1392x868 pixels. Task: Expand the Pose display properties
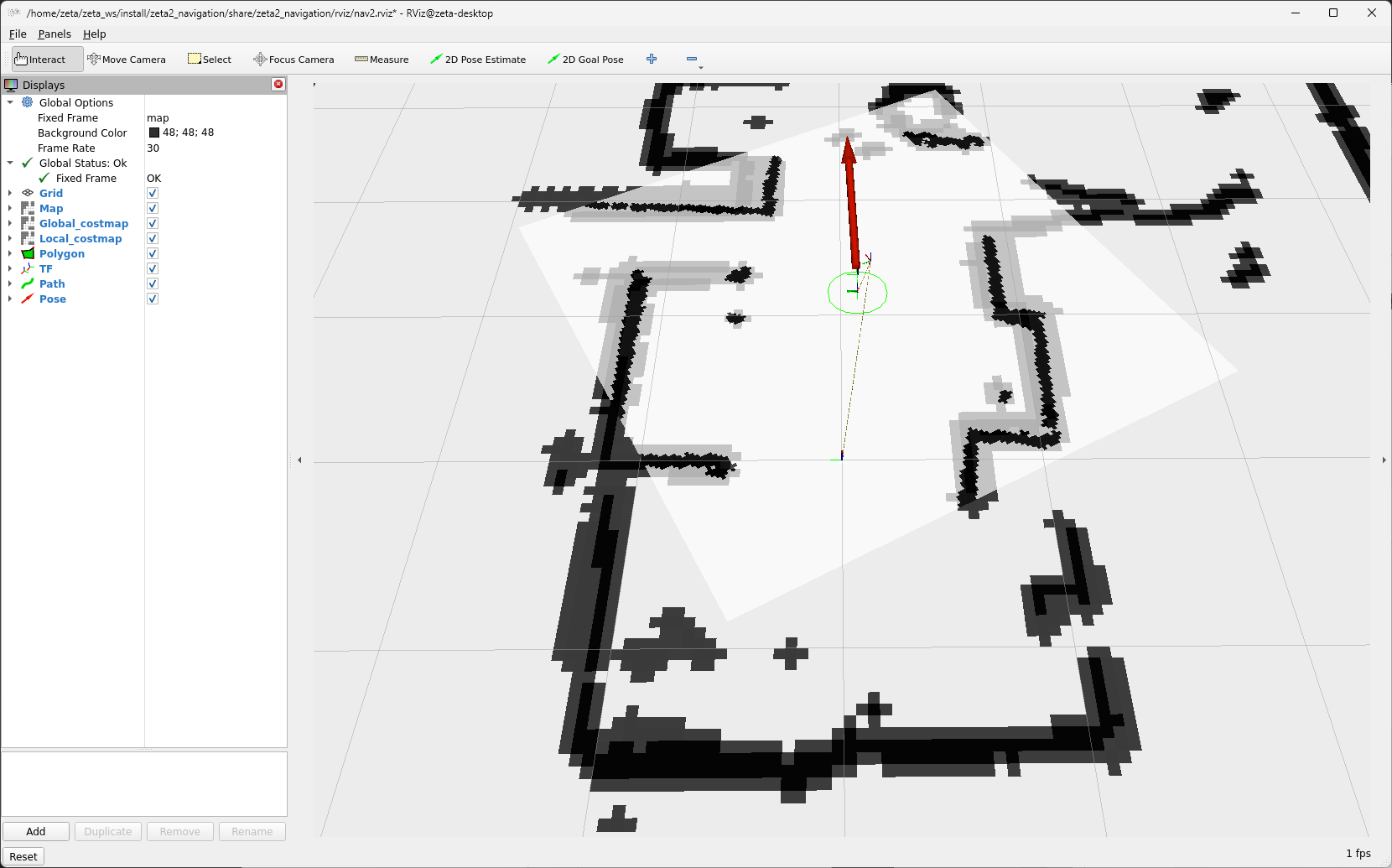[x=10, y=299]
